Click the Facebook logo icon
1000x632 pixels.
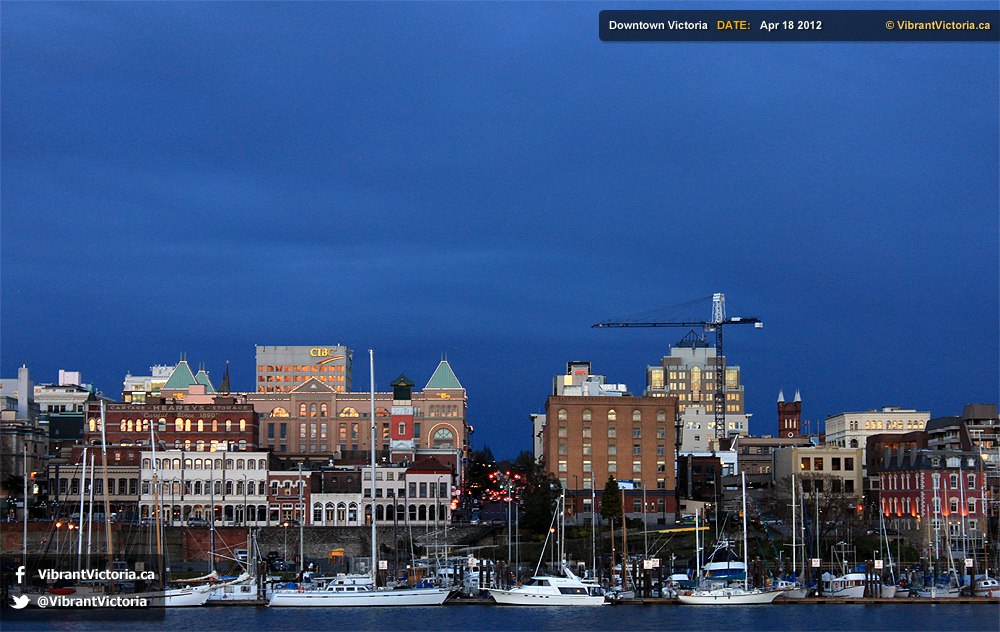click(20, 575)
